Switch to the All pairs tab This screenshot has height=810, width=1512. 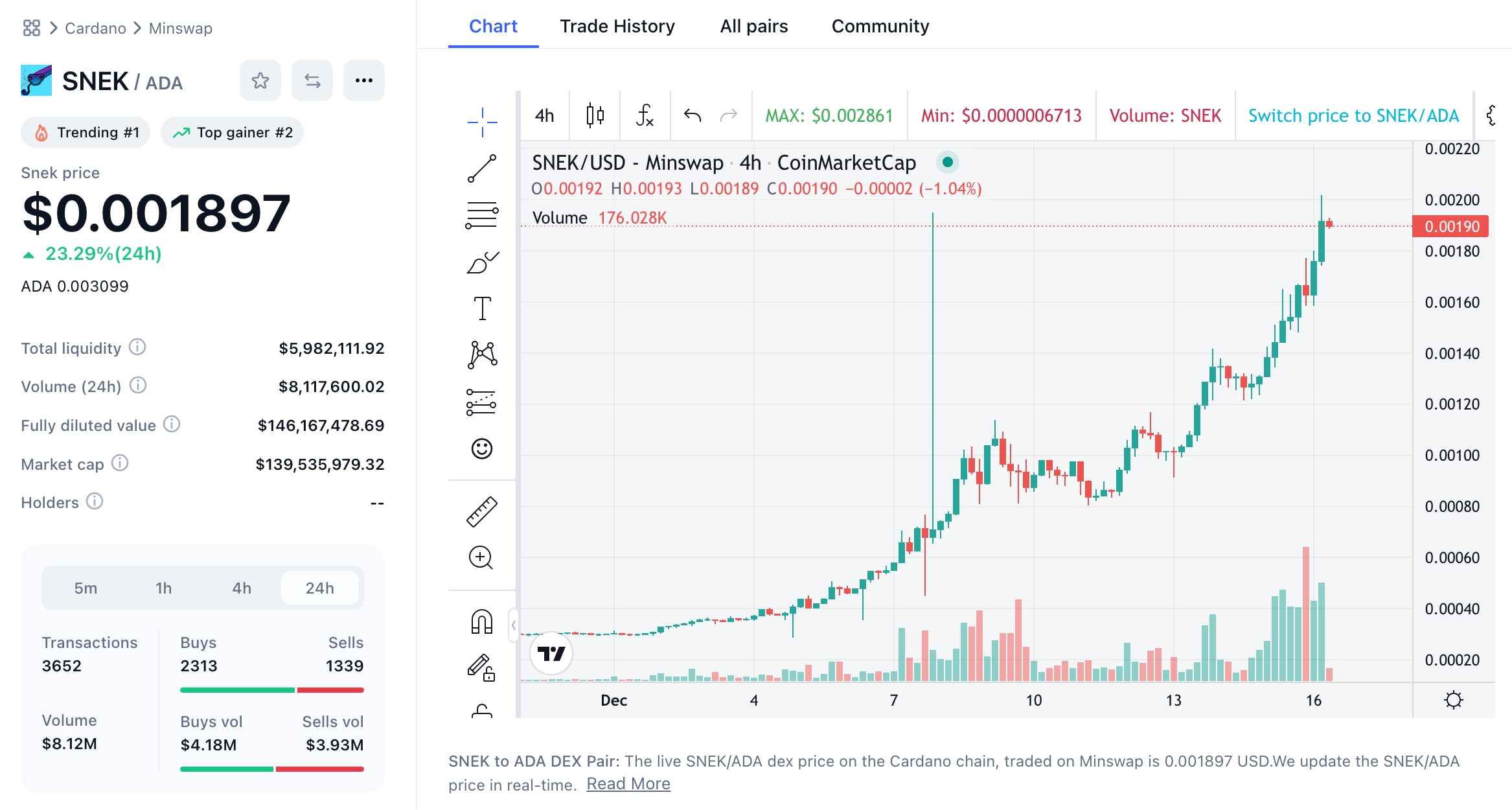coord(754,26)
